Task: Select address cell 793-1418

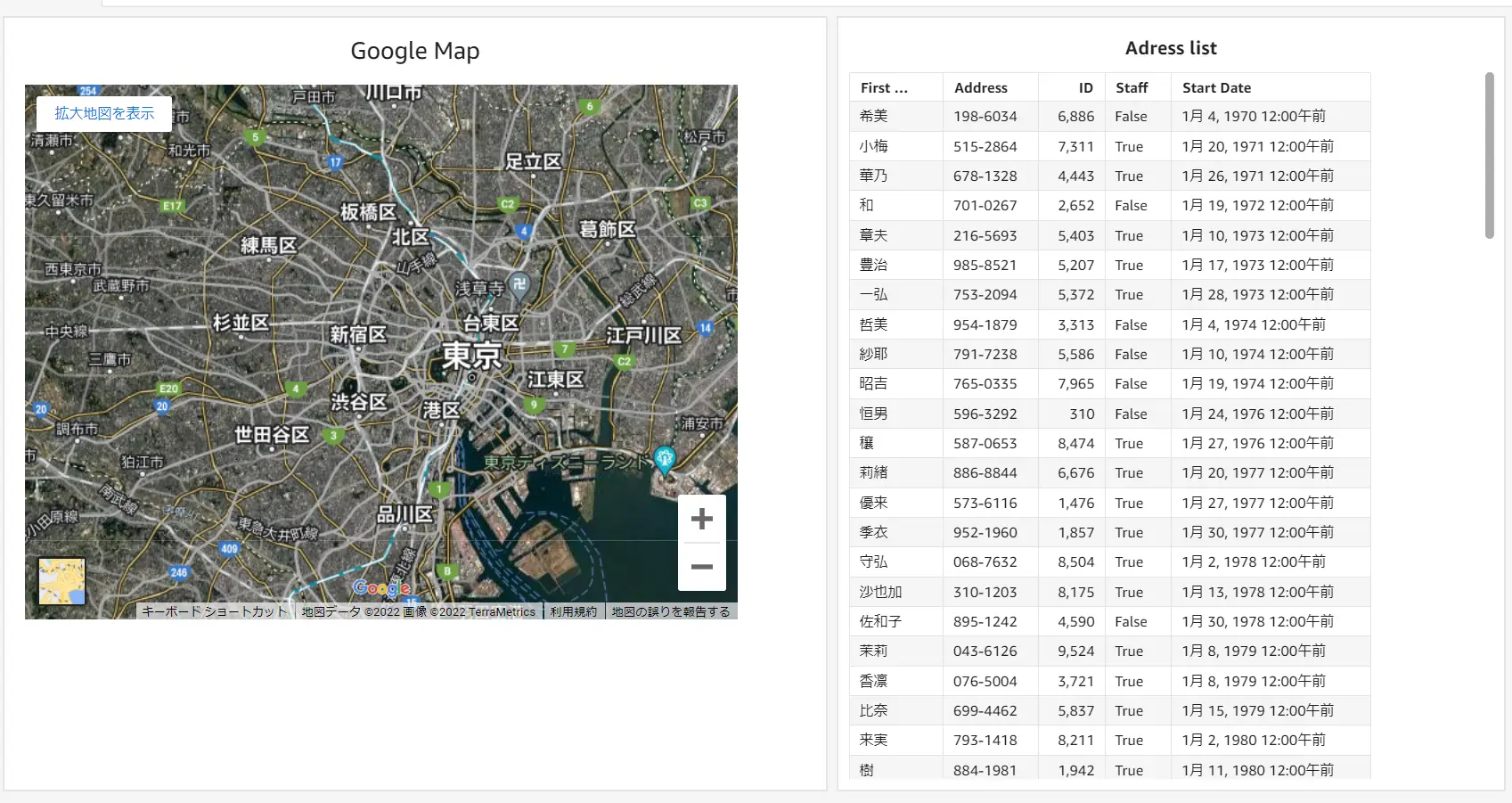Action: [x=991, y=740]
